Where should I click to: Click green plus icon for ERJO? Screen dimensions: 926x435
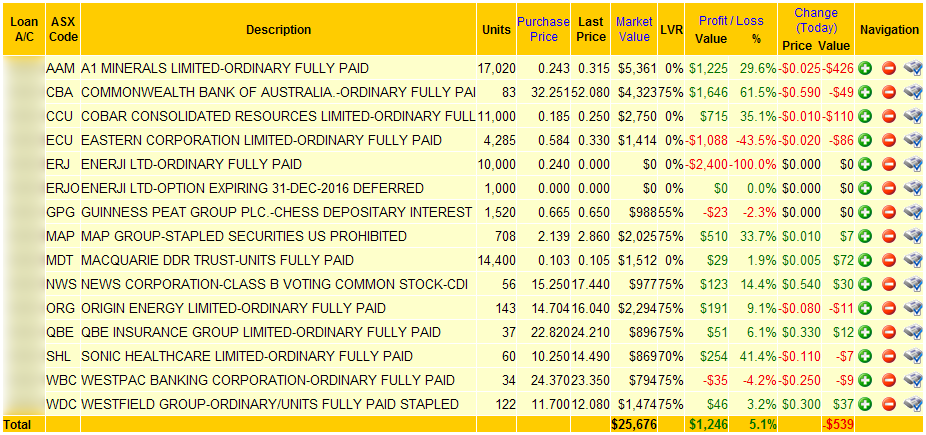pyautogui.click(x=866, y=188)
